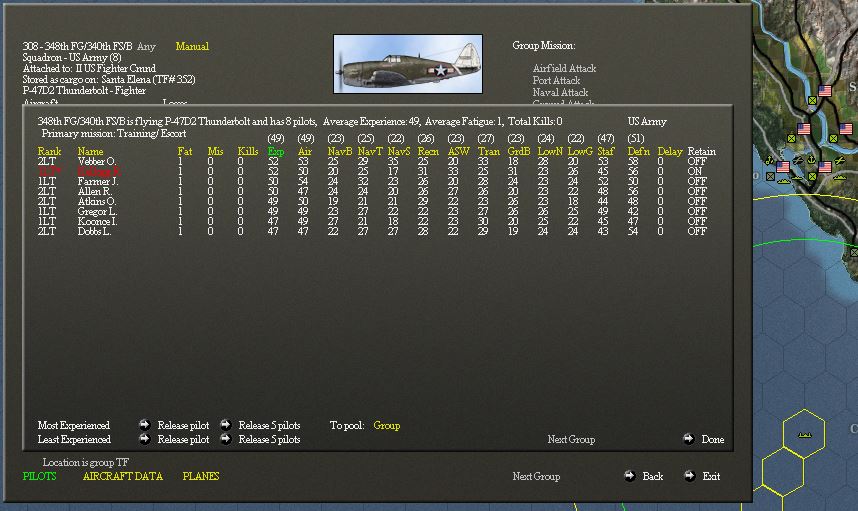Image resolution: width=858 pixels, height=511 pixels.
Task: Sort pilots by Rank column
Action: click(49, 151)
